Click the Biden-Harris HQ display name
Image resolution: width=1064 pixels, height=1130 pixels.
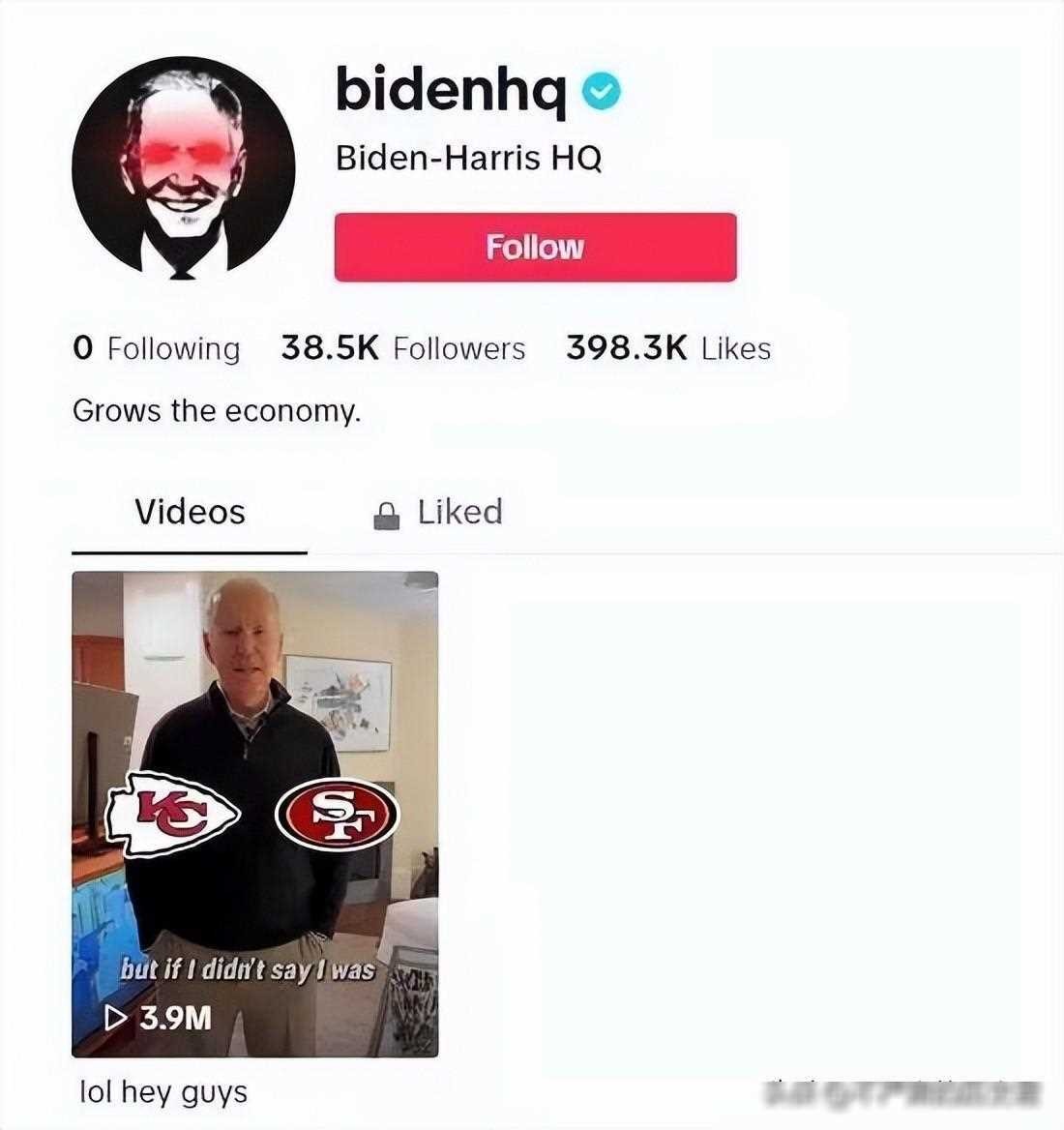(x=468, y=158)
